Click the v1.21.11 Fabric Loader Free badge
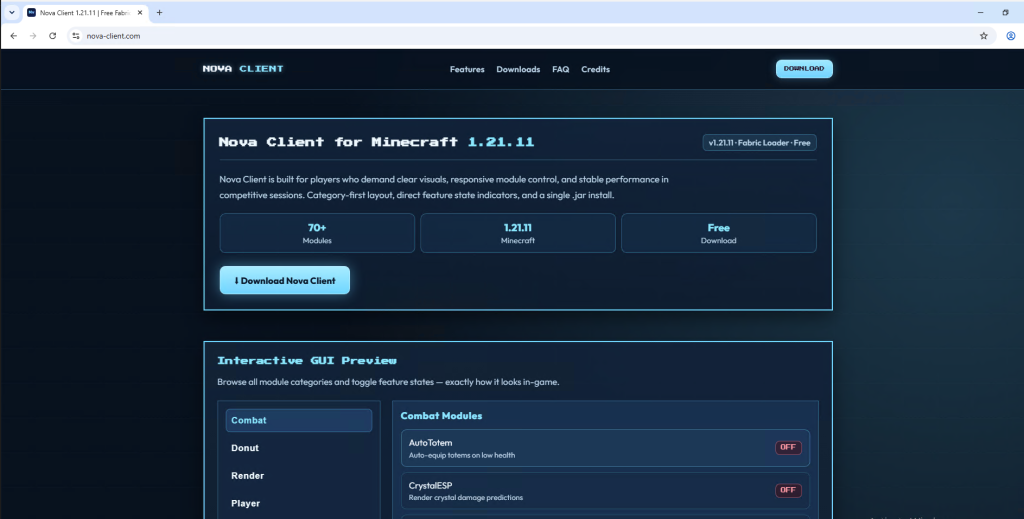The image size is (1024, 519). click(x=760, y=142)
